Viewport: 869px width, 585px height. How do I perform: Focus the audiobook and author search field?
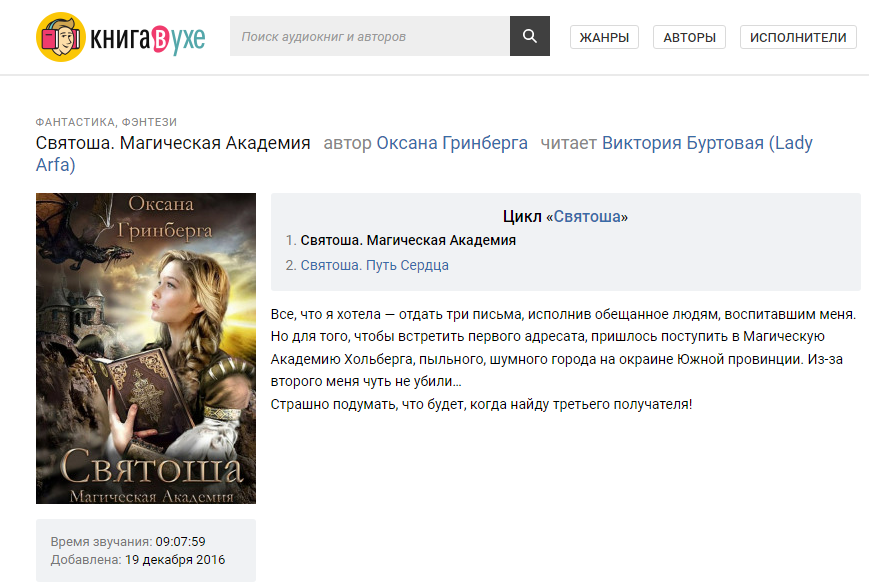370,36
